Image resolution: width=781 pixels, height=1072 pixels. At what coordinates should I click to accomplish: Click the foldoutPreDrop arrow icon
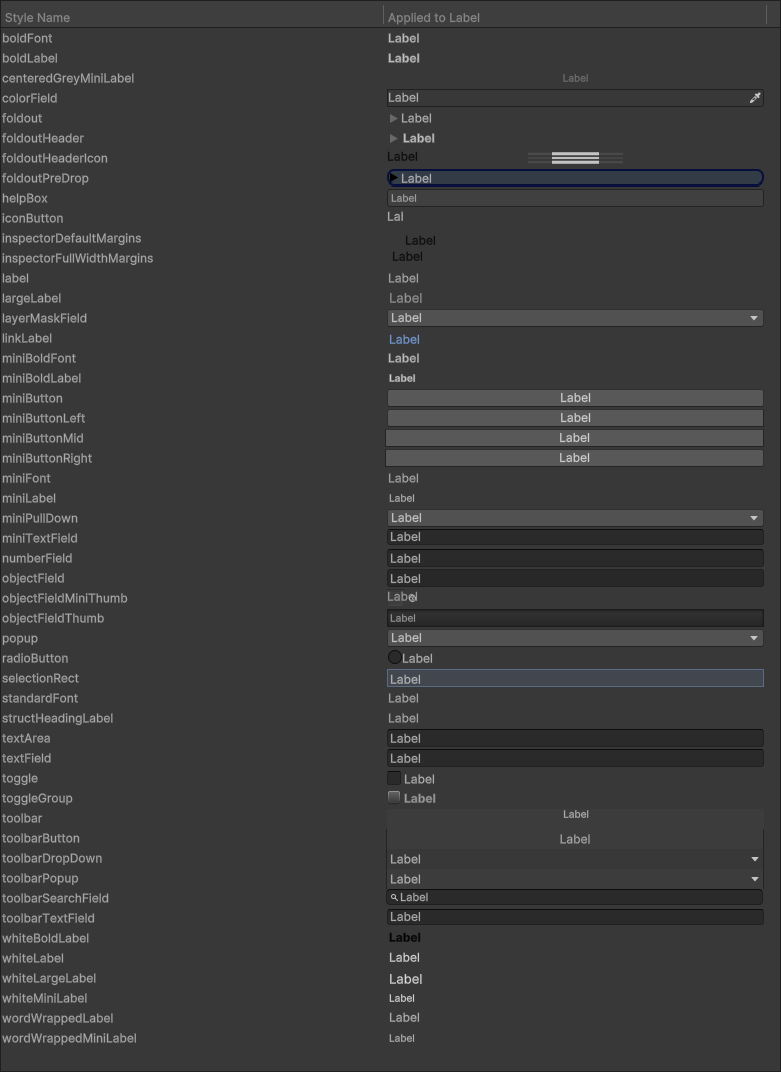[x=394, y=178]
